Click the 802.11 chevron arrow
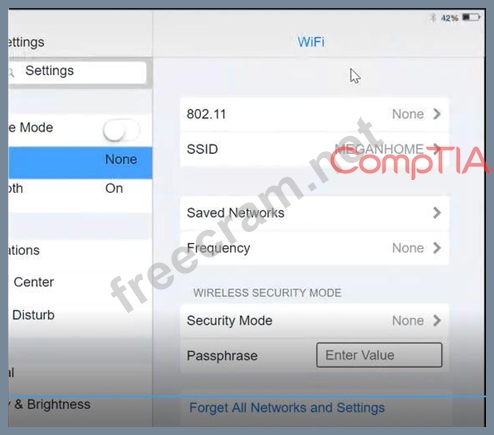Viewport: 494px width, 435px height. pyautogui.click(x=437, y=114)
